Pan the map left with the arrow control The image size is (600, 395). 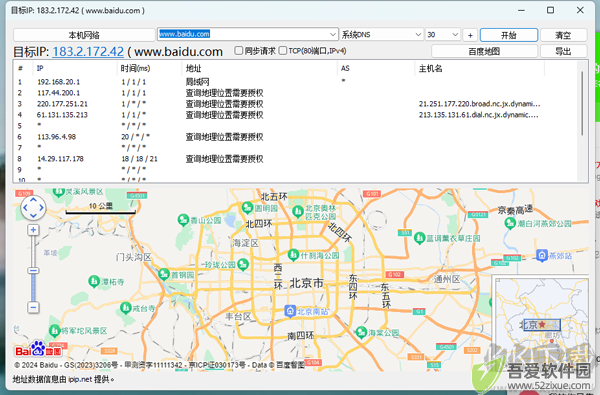[25, 208]
